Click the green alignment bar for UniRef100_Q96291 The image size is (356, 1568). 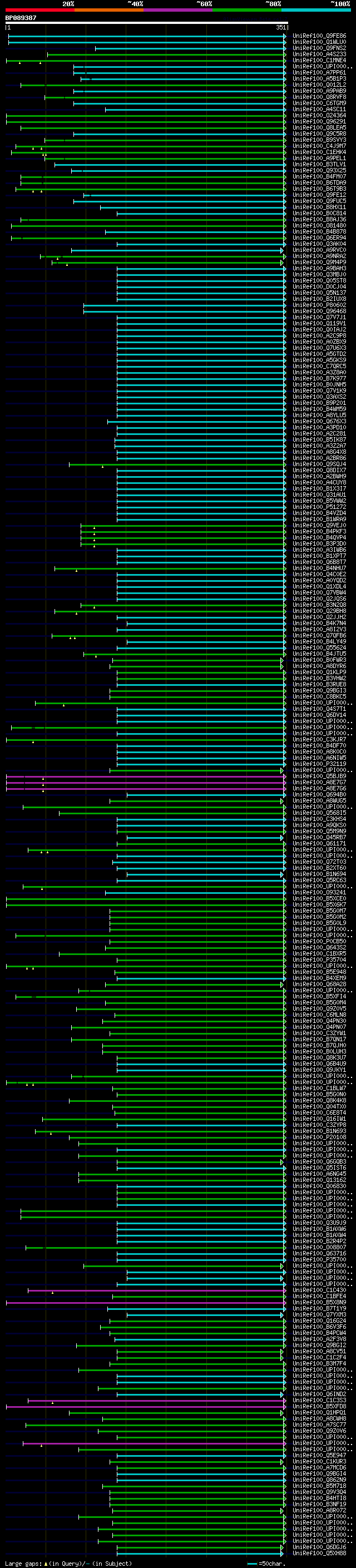(145, 122)
